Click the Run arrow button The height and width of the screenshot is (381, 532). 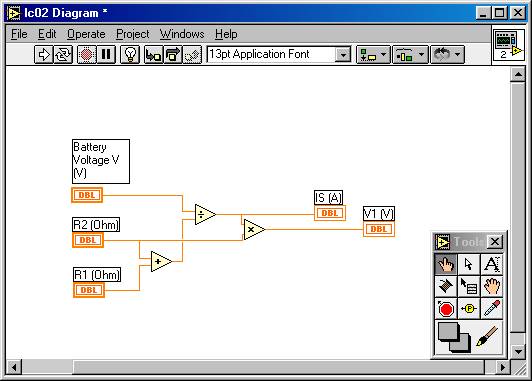[x=43, y=55]
